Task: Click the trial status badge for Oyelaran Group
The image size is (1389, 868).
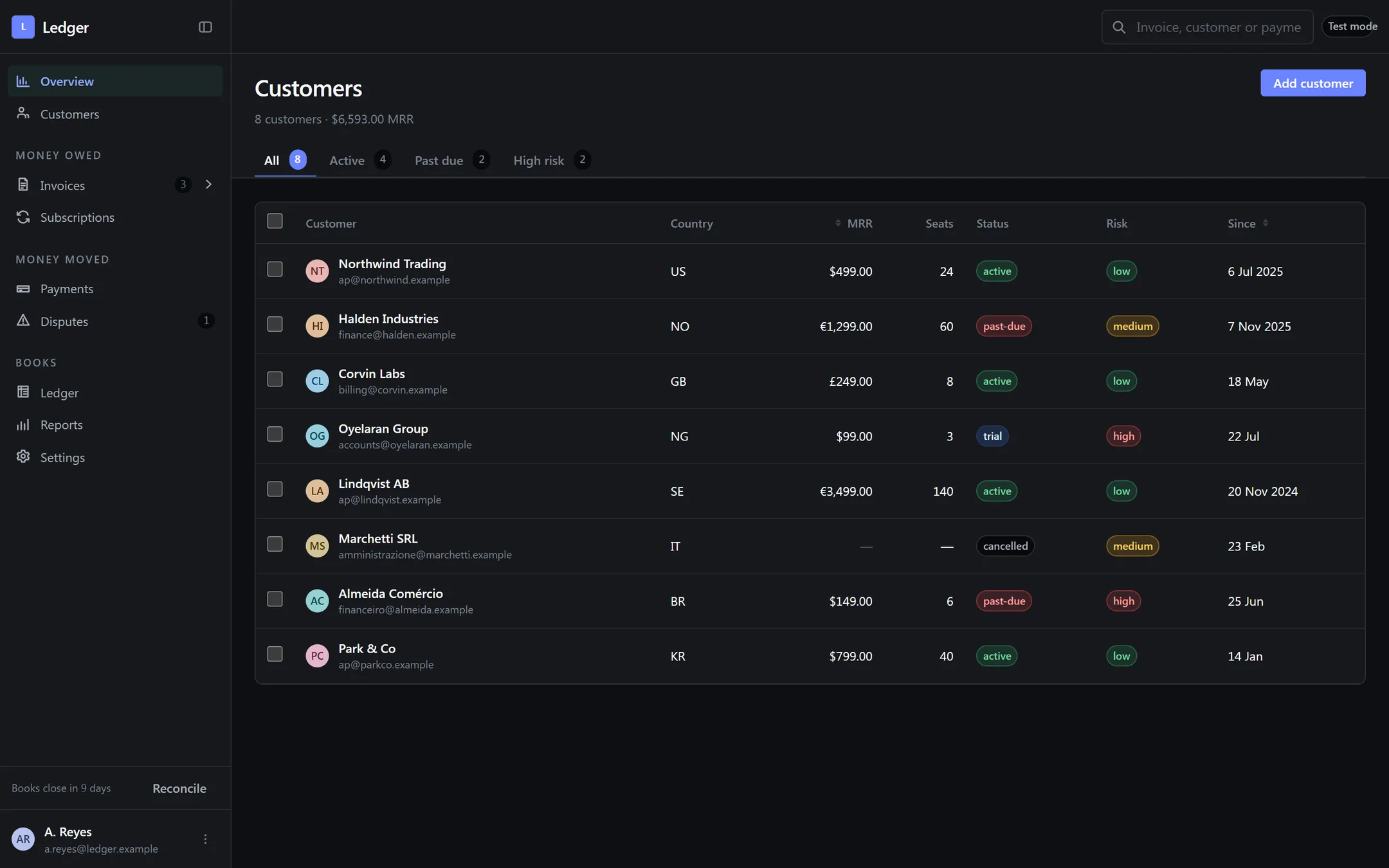Action: click(x=992, y=436)
